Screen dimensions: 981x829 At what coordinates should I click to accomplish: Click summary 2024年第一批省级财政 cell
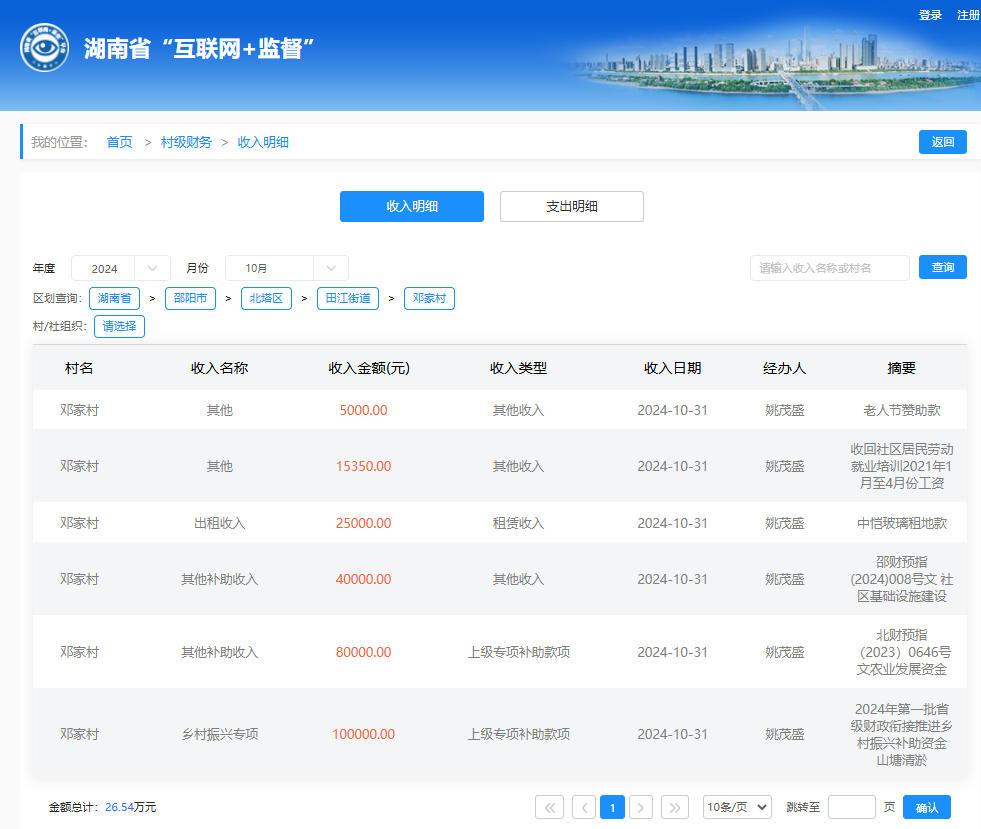(902, 735)
